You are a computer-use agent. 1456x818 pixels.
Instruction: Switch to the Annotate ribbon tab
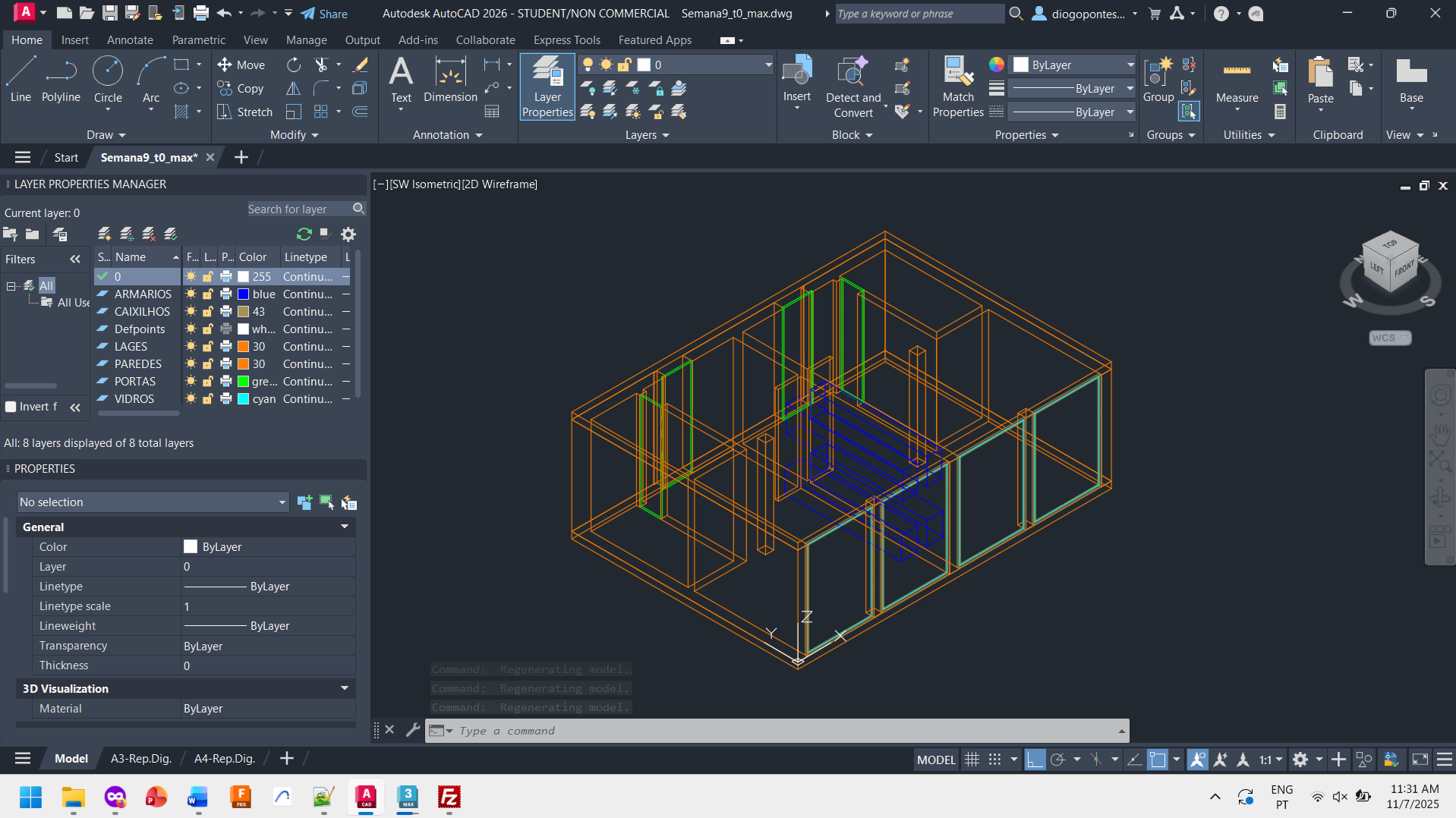[x=130, y=40]
